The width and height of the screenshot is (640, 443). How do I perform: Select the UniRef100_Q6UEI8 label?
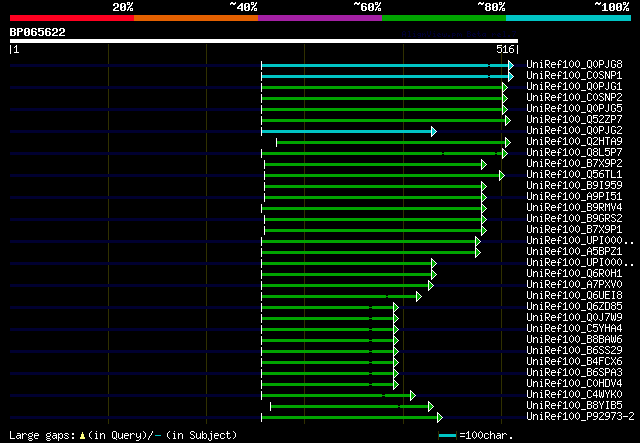point(574,296)
